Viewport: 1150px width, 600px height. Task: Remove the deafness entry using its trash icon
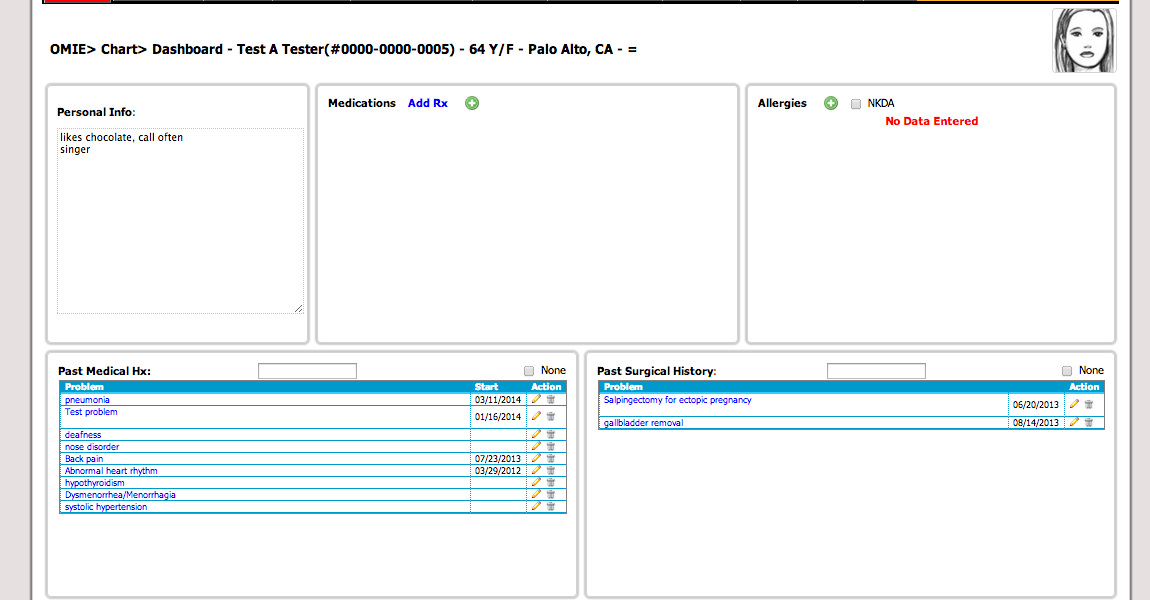click(x=550, y=434)
